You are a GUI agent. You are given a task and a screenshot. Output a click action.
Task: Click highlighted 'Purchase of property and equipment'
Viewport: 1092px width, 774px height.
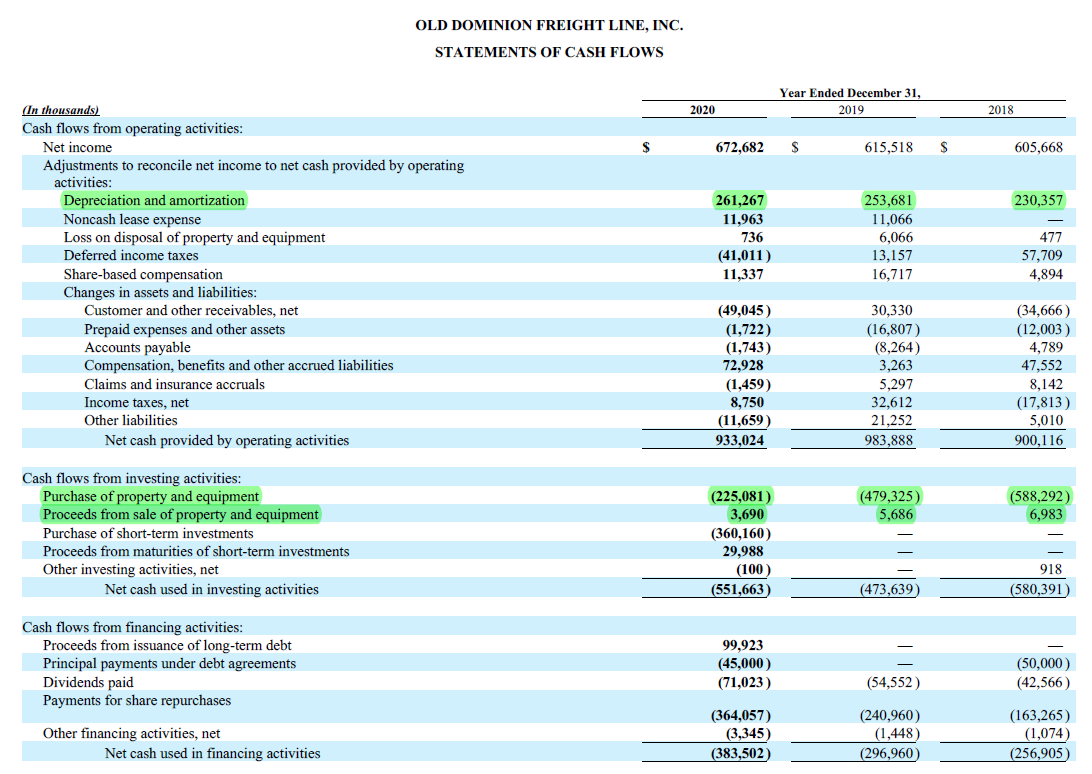[x=150, y=497]
